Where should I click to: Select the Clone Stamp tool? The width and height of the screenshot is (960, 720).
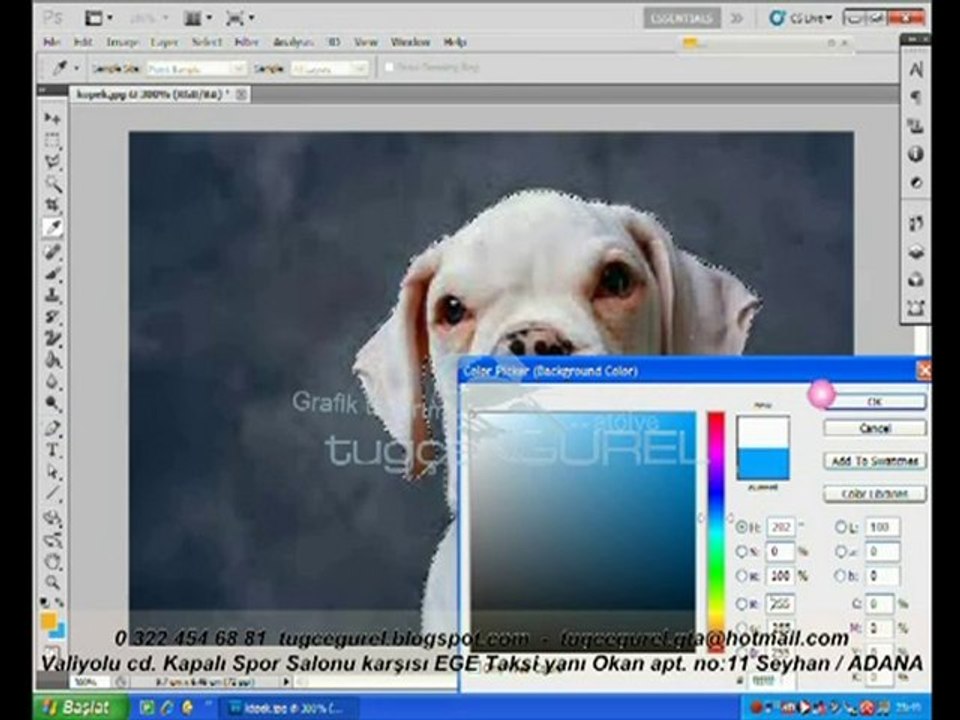[53, 295]
